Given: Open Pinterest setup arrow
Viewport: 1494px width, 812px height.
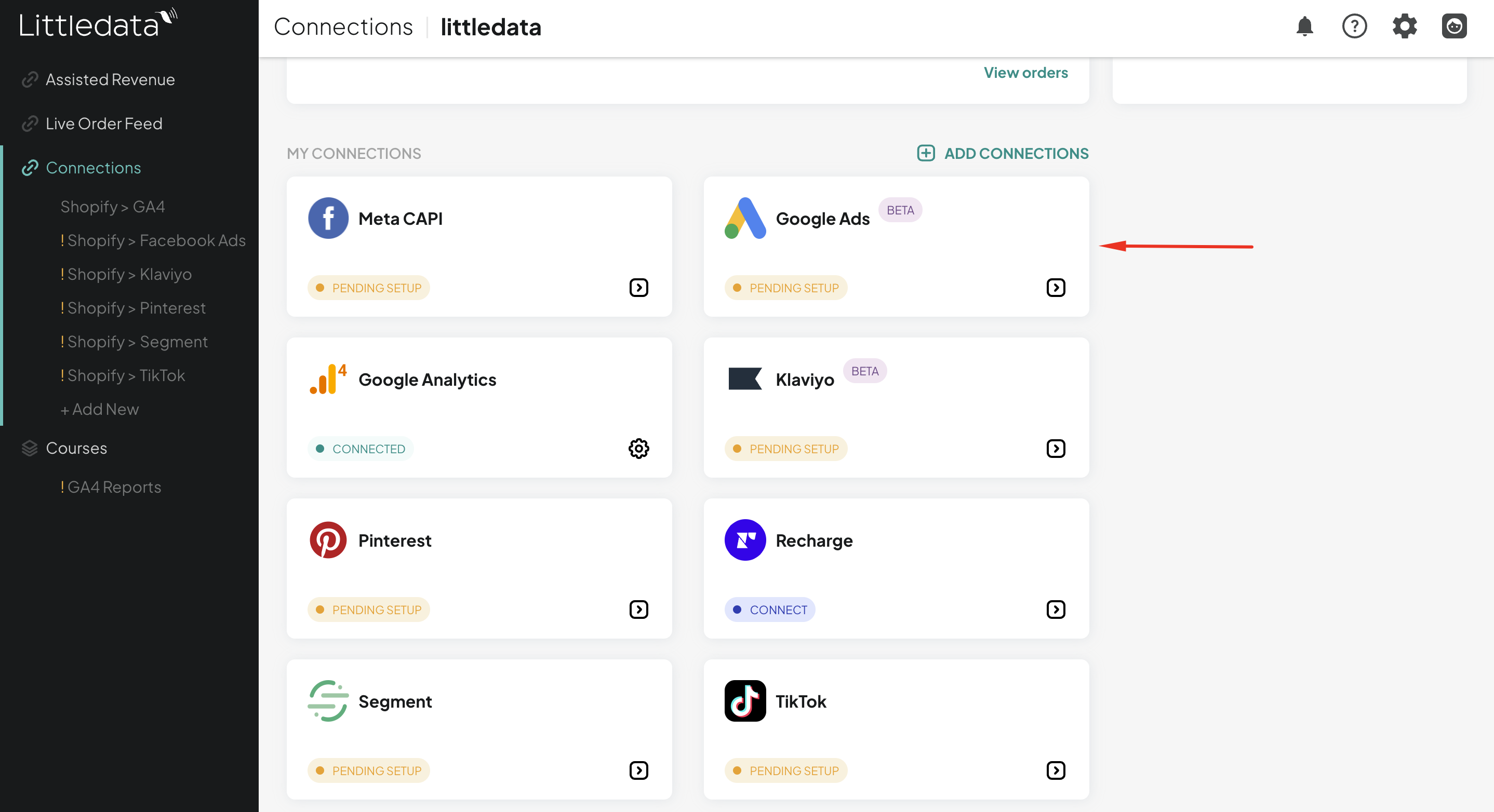Looking at the screenshot, I should point(638,610).
